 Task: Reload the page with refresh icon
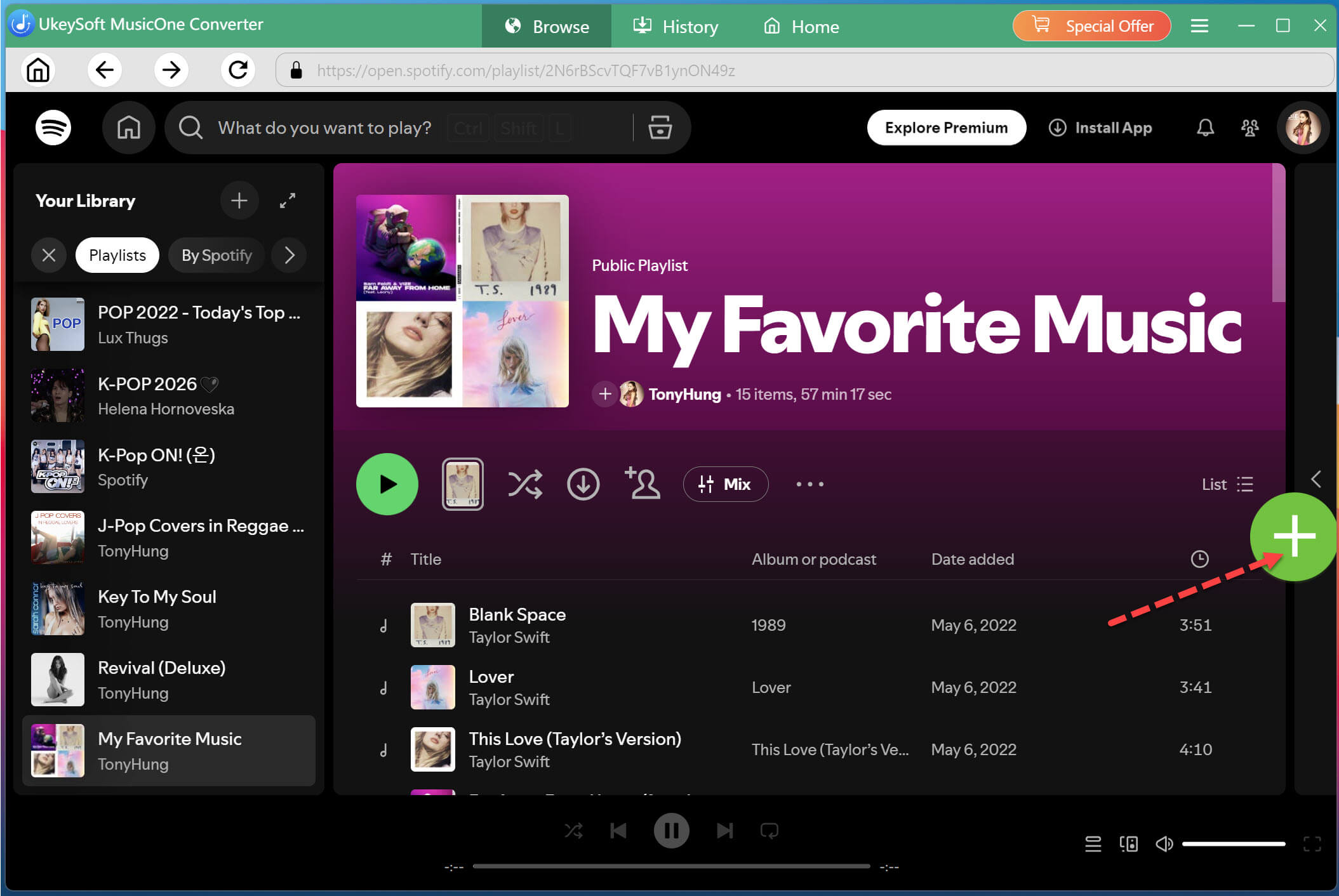pos(238,70)
